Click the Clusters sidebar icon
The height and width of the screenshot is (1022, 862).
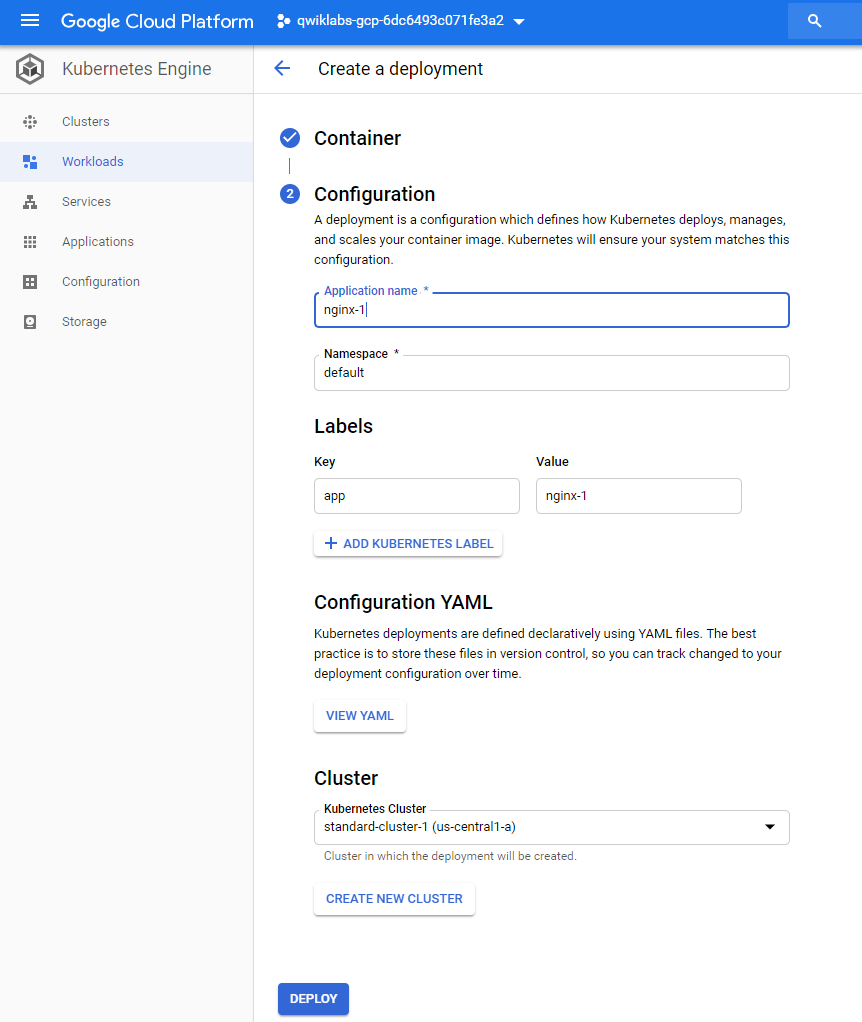click(30, 122)
